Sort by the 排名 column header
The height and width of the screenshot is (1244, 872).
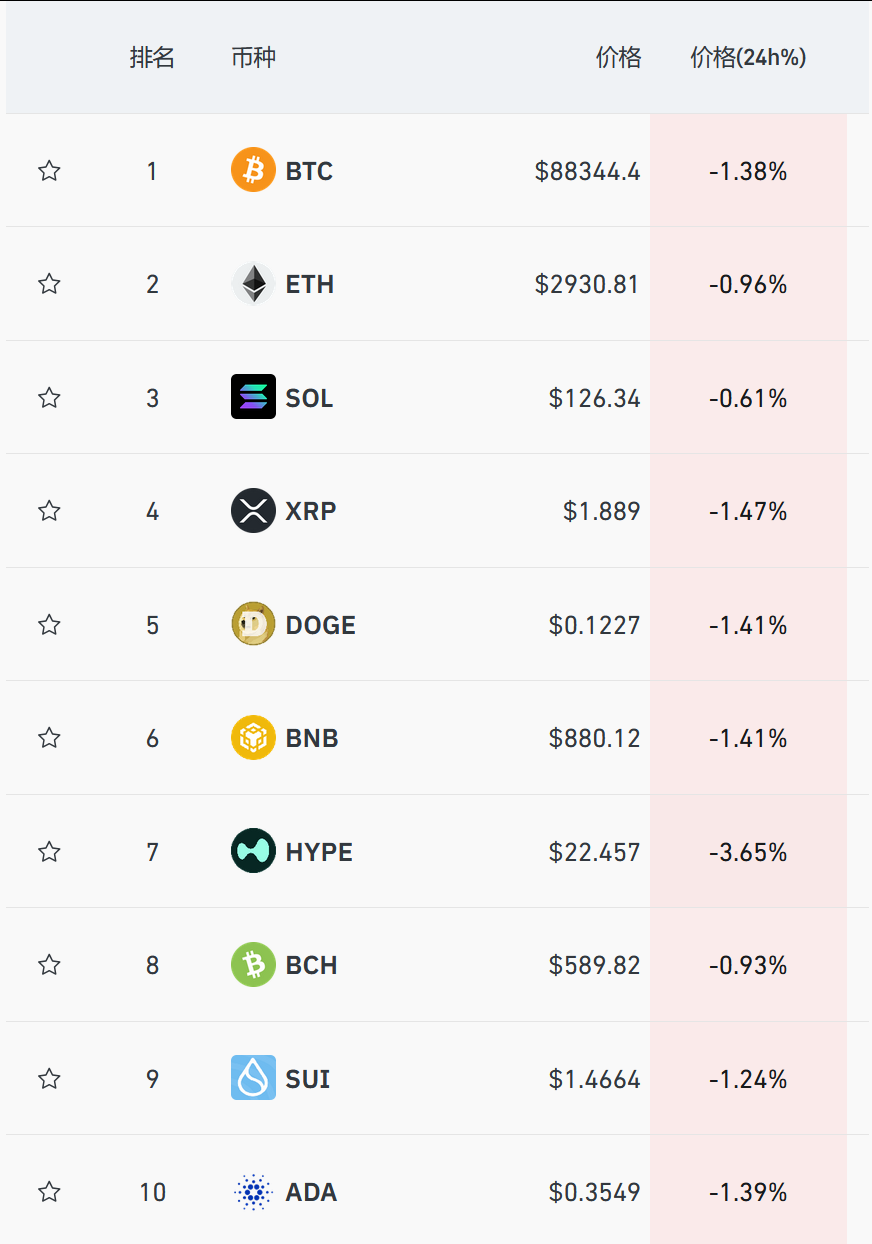tap(152, 58)
